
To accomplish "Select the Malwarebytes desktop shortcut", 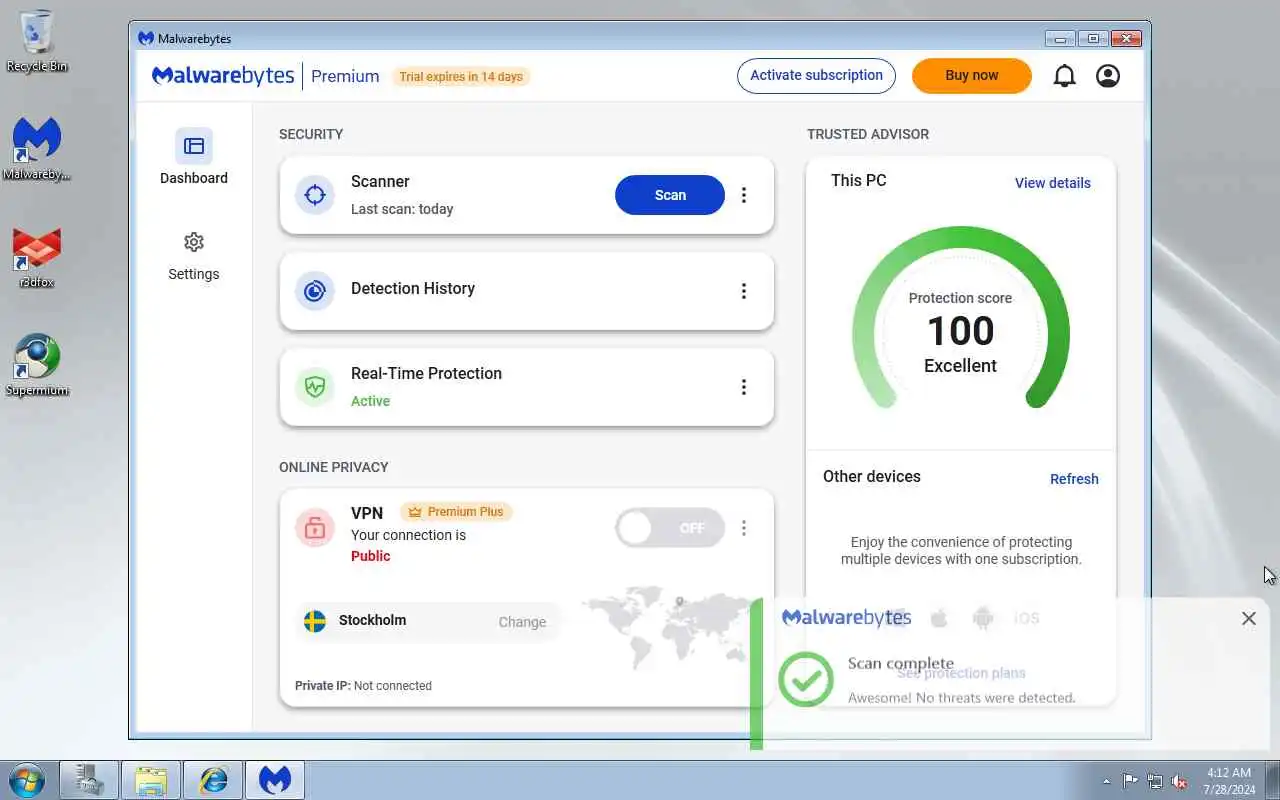I will coord(37,149).
